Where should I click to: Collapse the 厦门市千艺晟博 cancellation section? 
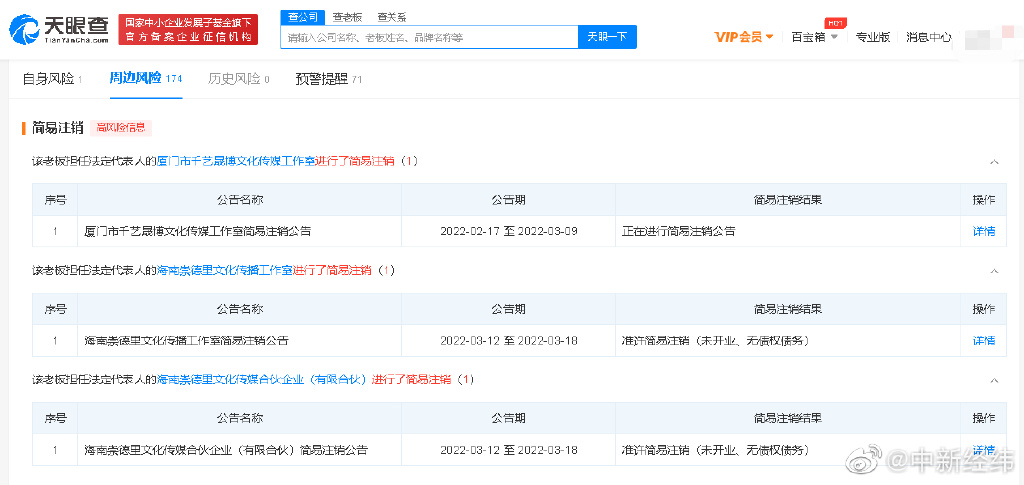[x=994, y=161]
